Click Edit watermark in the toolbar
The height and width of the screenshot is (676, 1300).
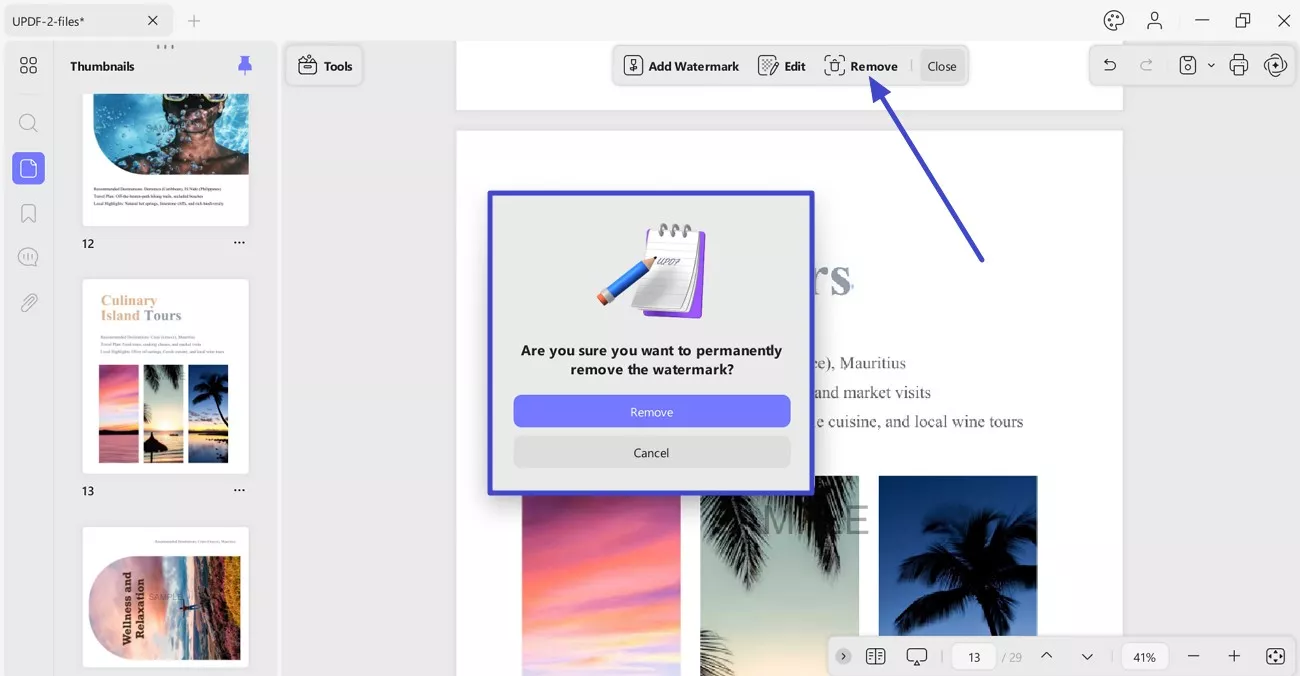(782, 66)
